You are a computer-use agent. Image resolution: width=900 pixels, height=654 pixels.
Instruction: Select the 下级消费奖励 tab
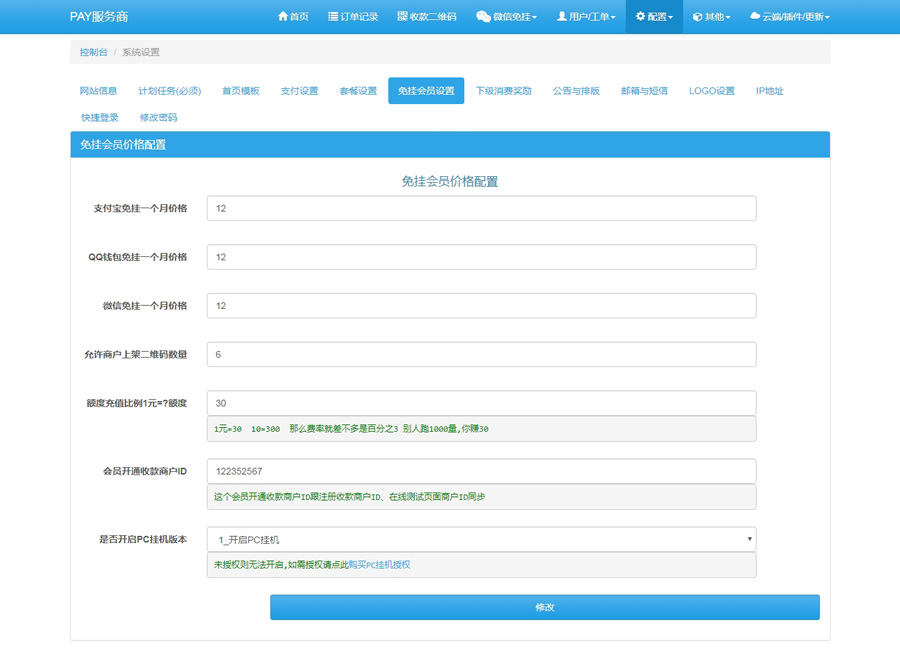point(503,91)
